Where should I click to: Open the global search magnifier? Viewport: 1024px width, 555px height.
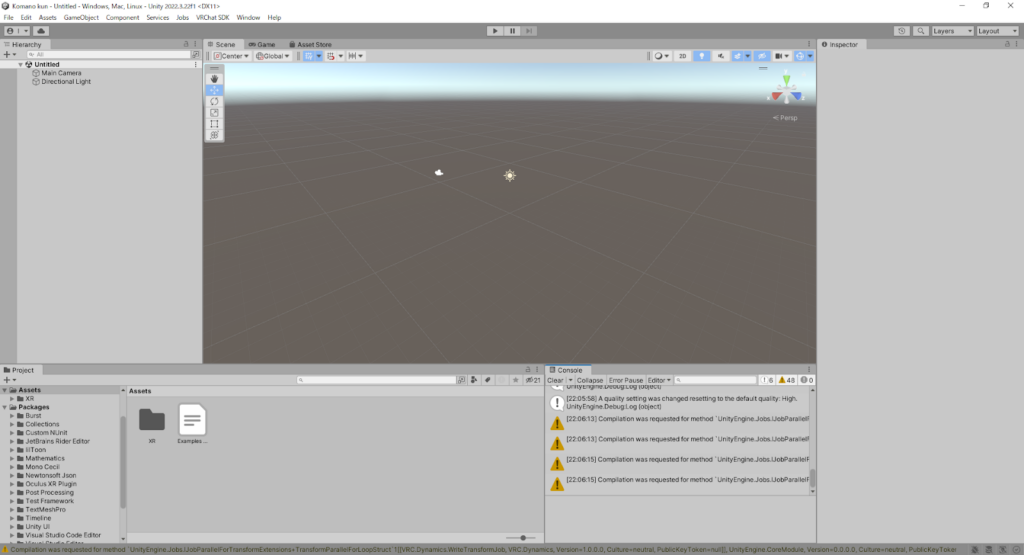click(921, 31)
